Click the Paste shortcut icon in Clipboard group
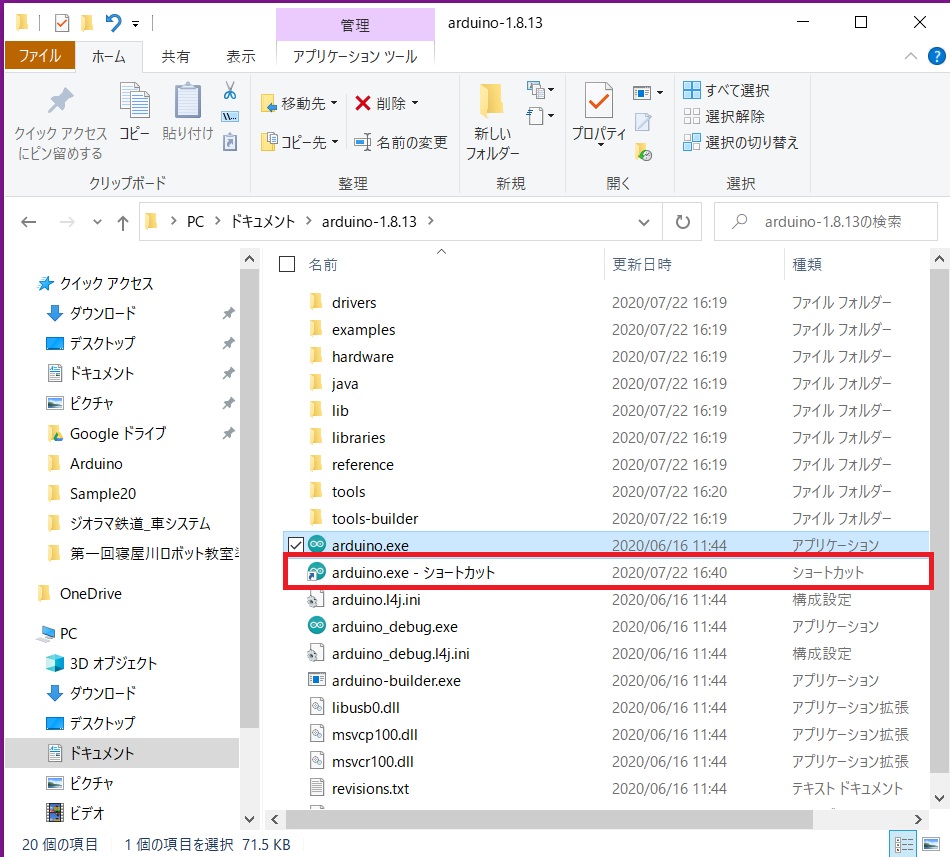Screen dimensions: 950x857 tap(230, 142)
